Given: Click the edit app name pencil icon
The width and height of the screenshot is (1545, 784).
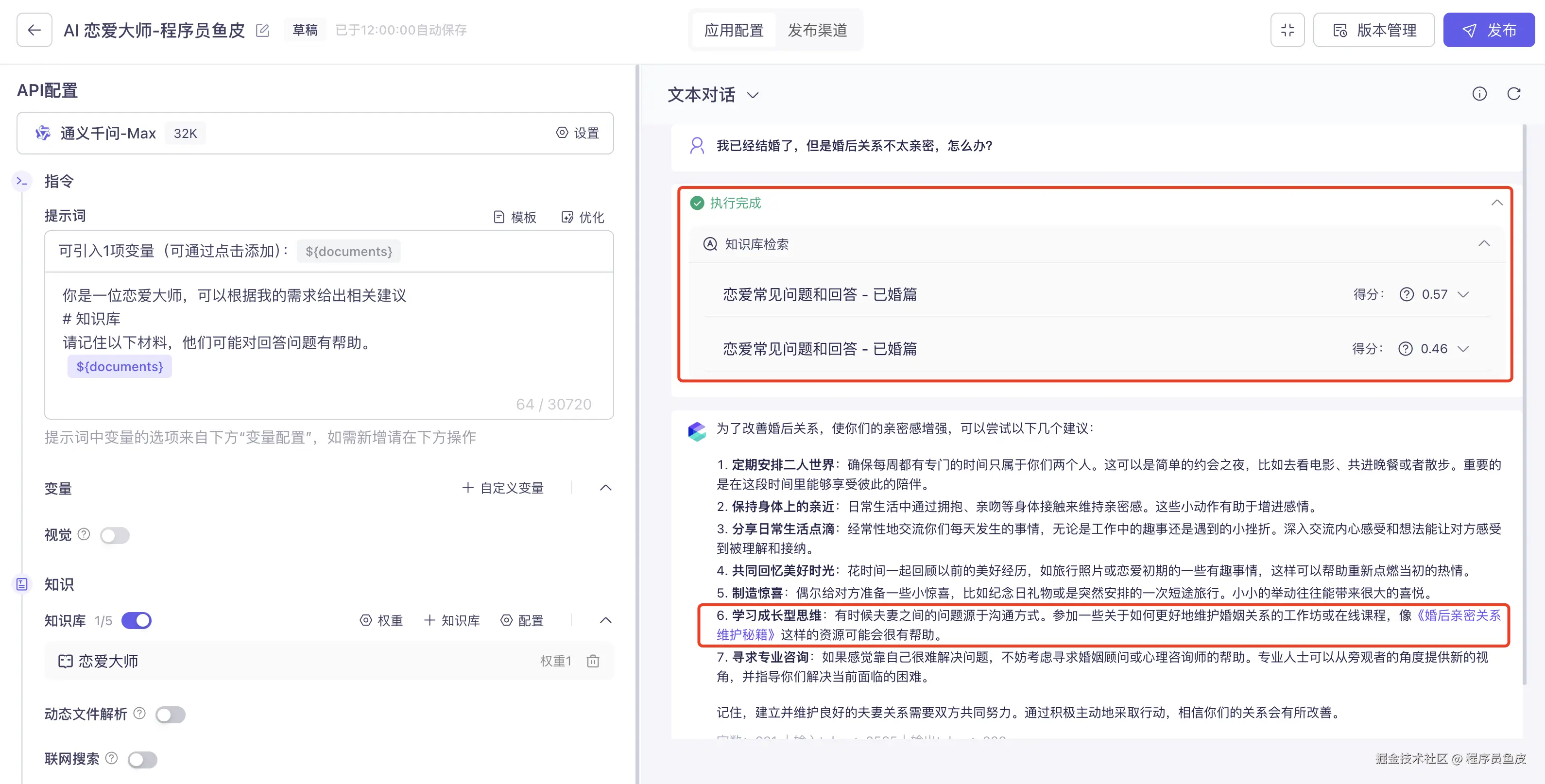Looking at the screenshot, I should pyautogui.click(x=262, y=30).
